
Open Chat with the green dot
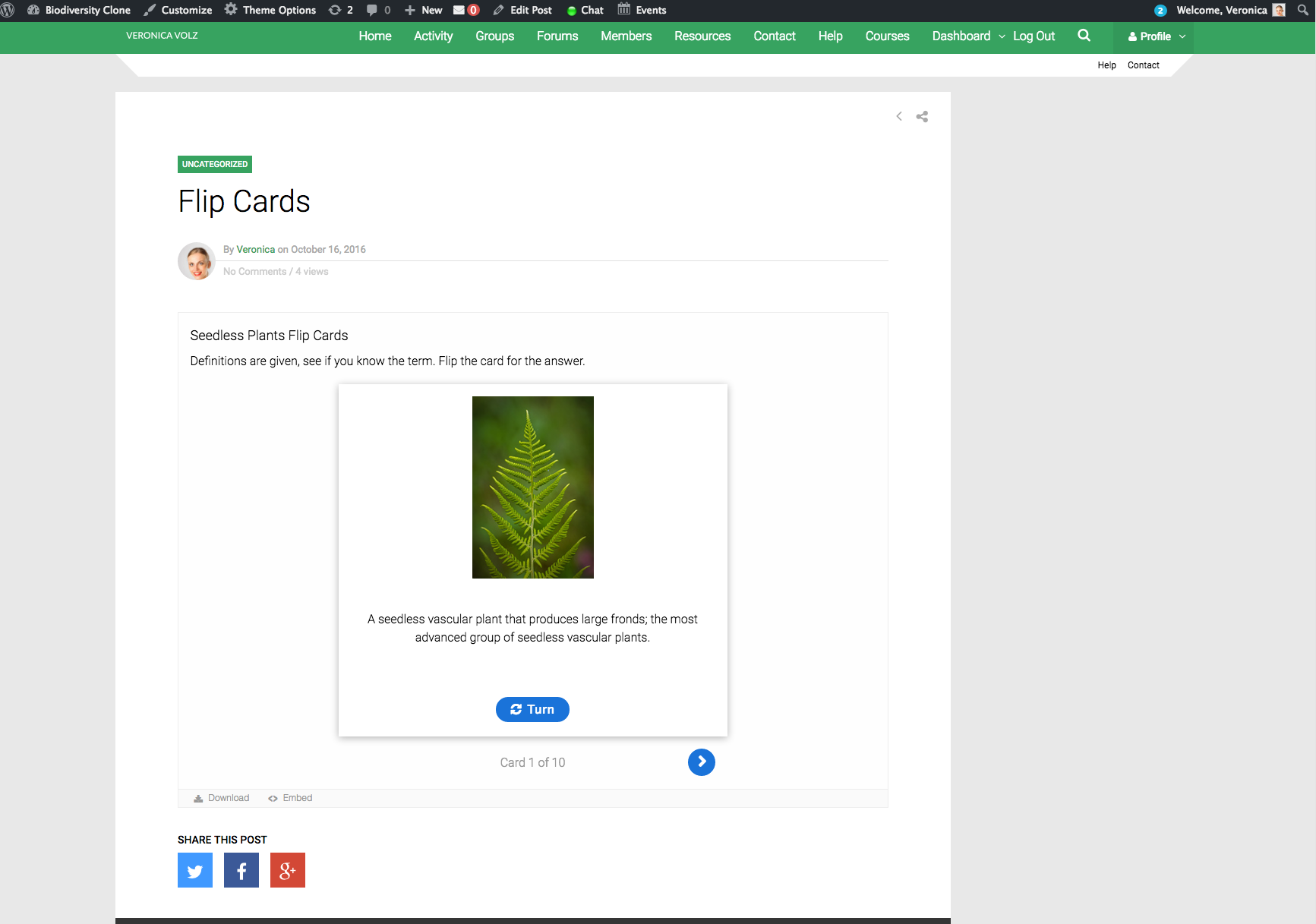point(585,10)
